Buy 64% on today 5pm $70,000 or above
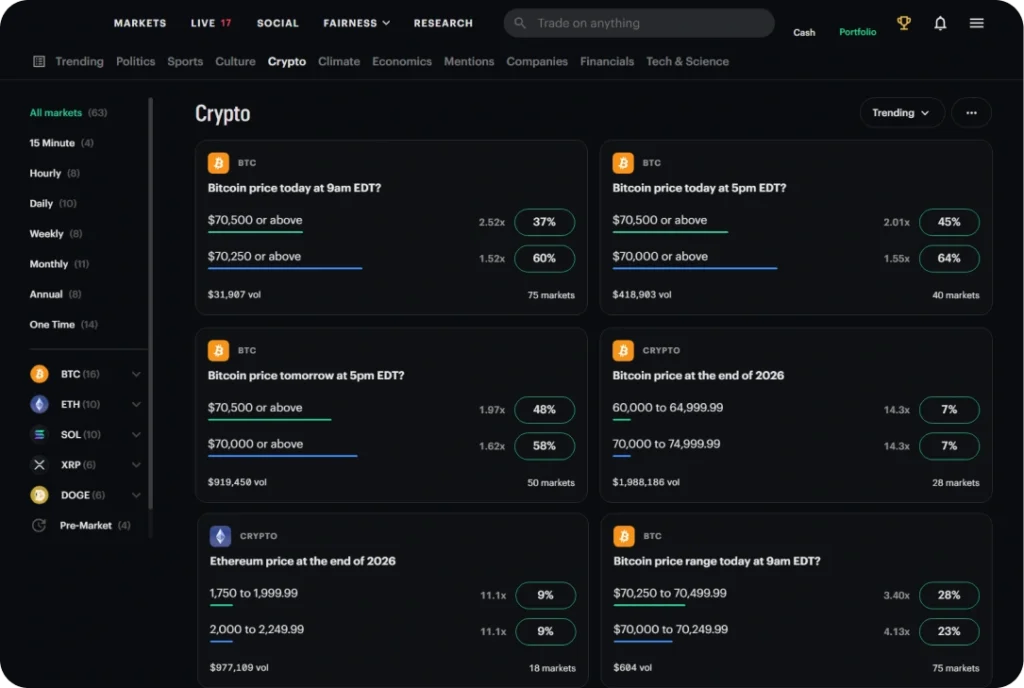The image size is (1024, 688). (949, 258)
